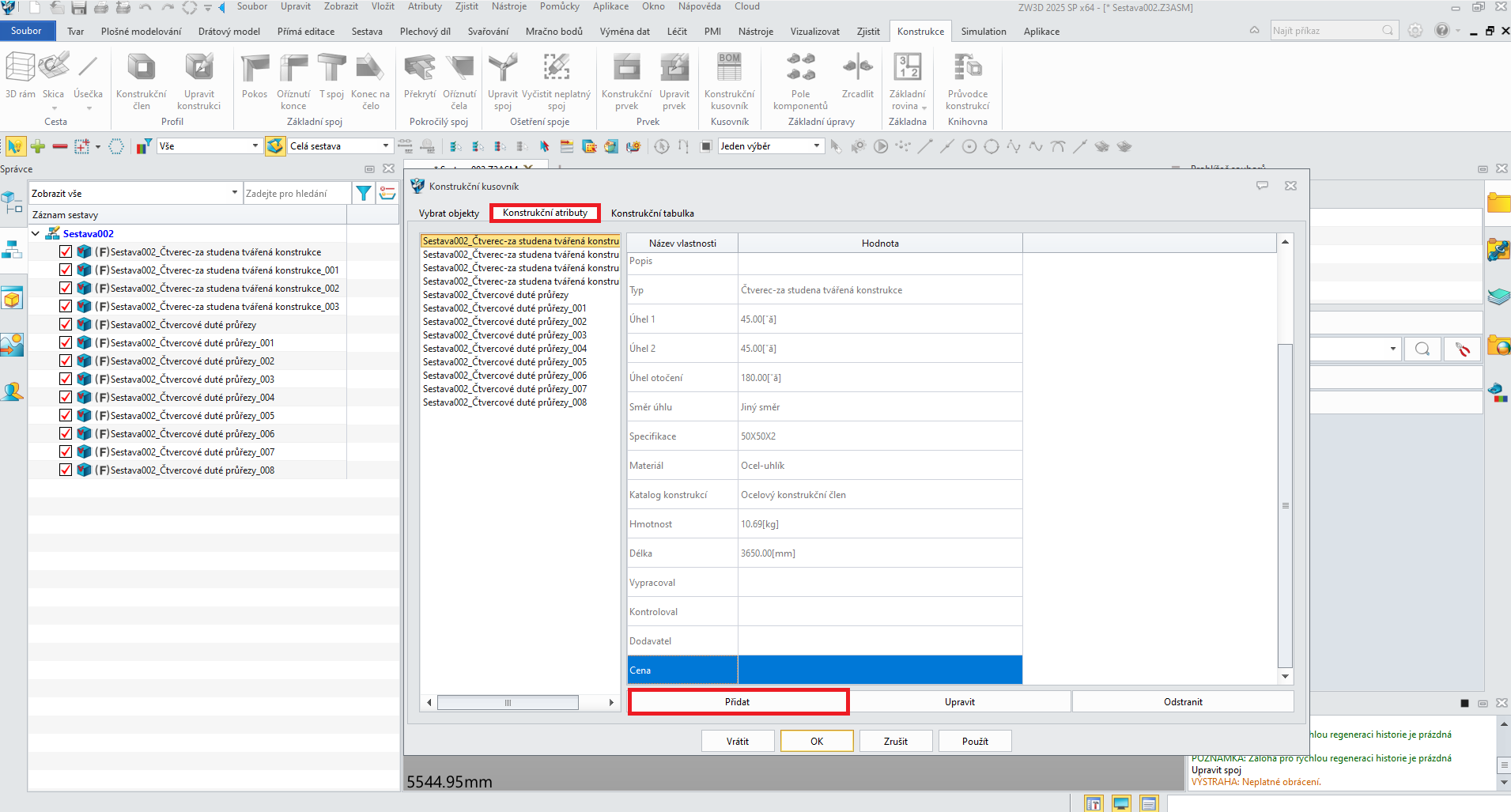The width and height of the screenshot is (1511, 812).
Task: Toggle checkbox for Čtvercové duté průřezy_006
Action: tap(66, 434)
